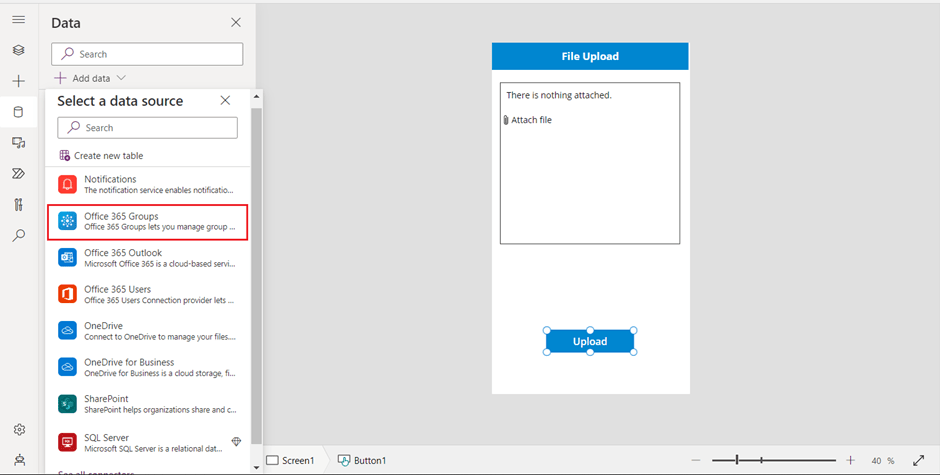940x475 pixels.
Task: Click the Search magnifier icon in left rail
Action: coord(18,236)
